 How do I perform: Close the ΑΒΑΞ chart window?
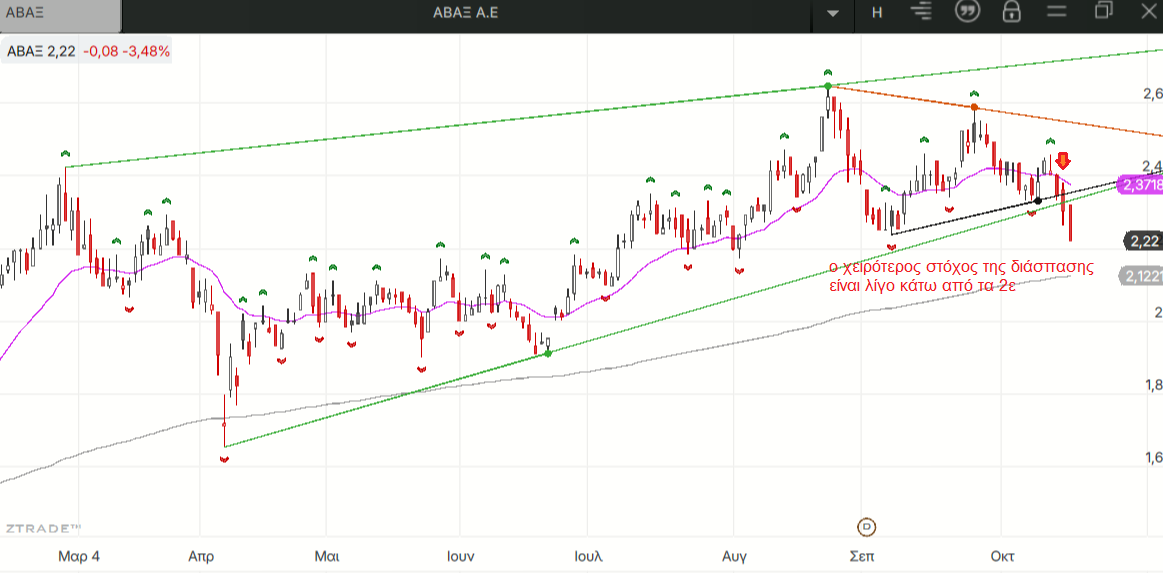tap(1148, 11)
